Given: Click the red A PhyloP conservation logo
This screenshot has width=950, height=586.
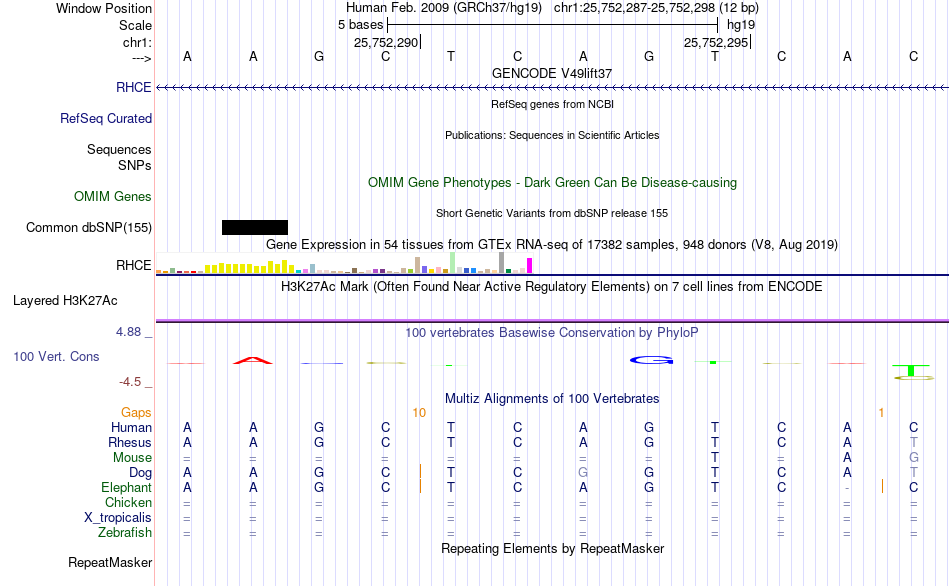Looking at the screenshot, I should pos(253,361).
